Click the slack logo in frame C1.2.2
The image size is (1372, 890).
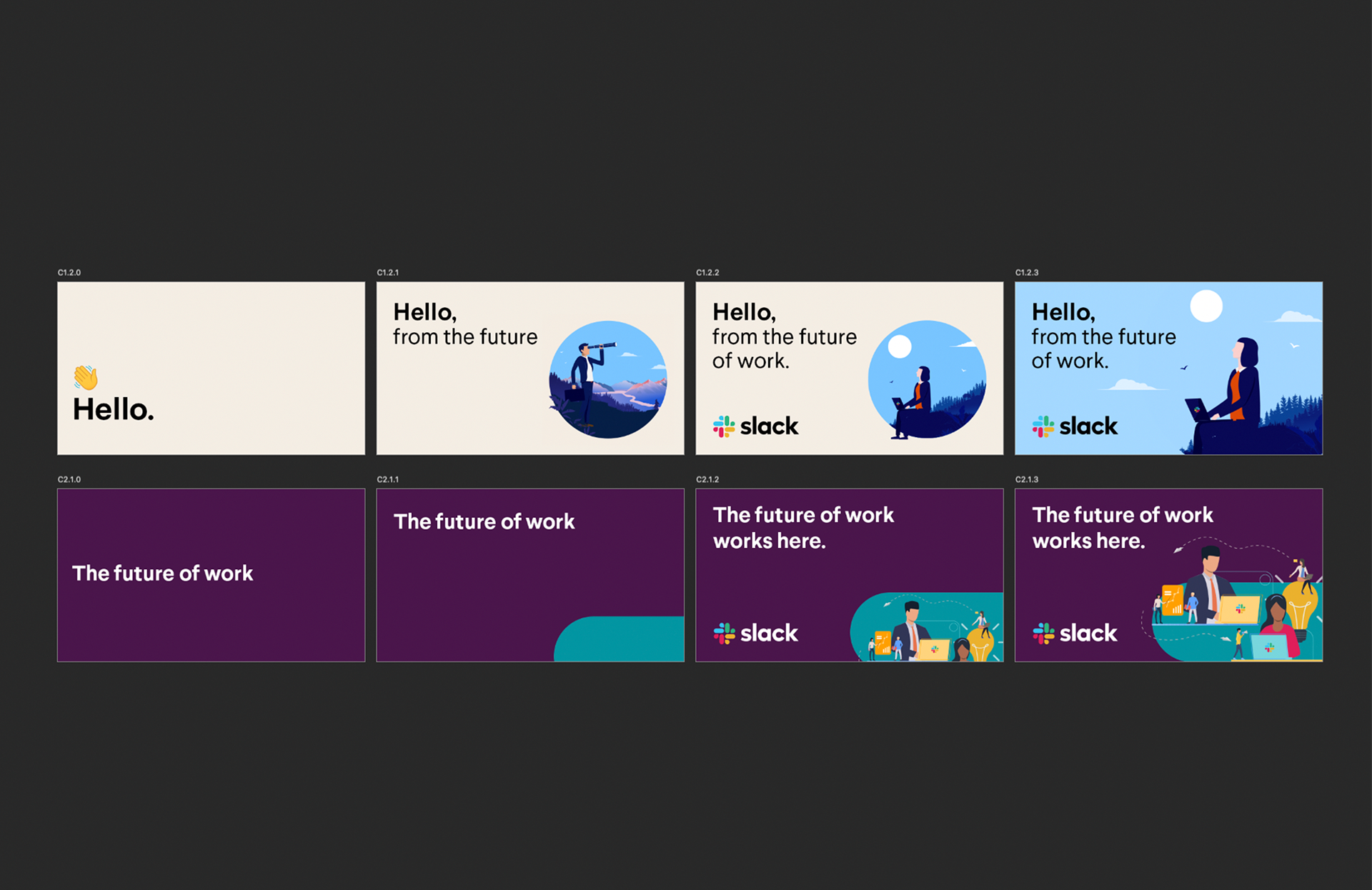tap(755, 426)
